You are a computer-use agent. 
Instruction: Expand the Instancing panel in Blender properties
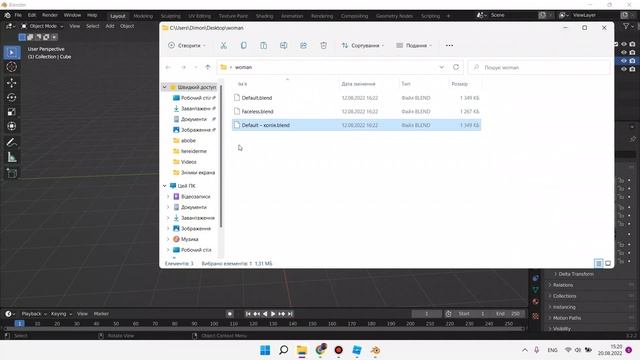coord(564,307)
